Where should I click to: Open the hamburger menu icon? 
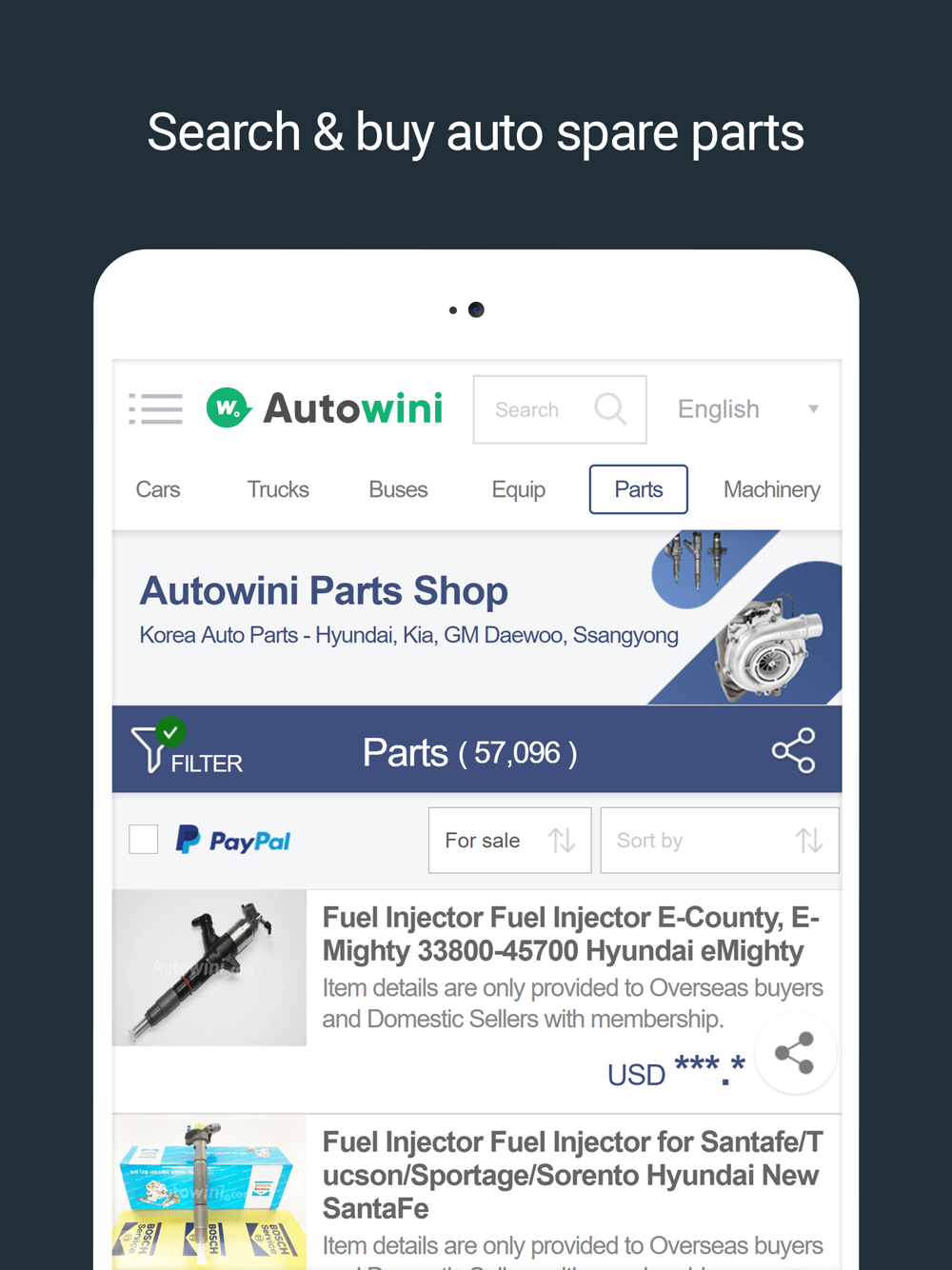pyautogui.click(x=156, y=408)
